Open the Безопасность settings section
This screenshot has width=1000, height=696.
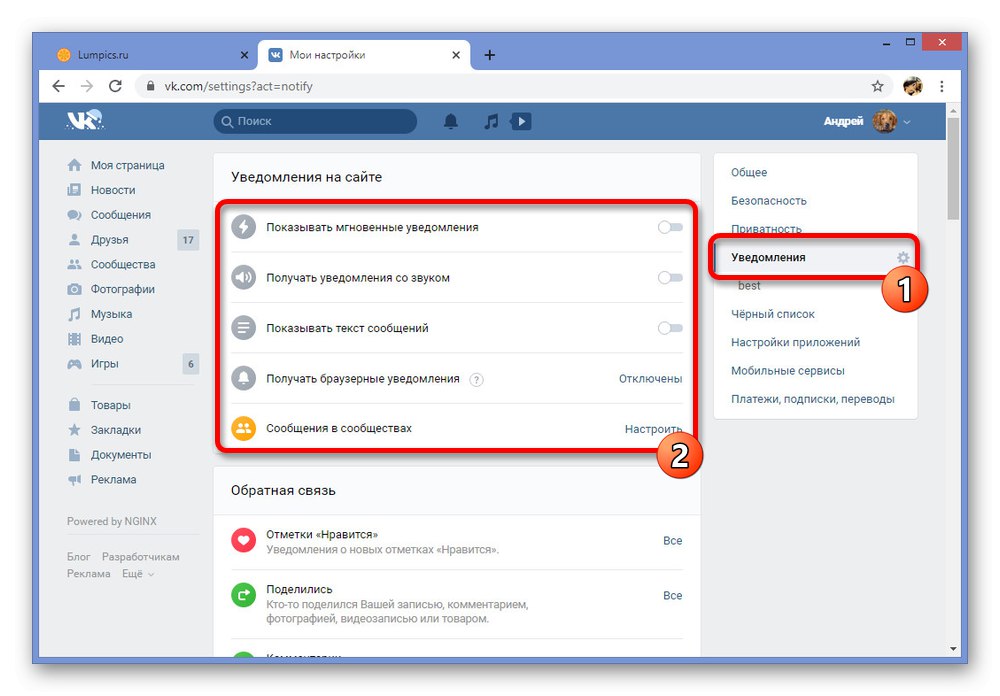(768, 201)
